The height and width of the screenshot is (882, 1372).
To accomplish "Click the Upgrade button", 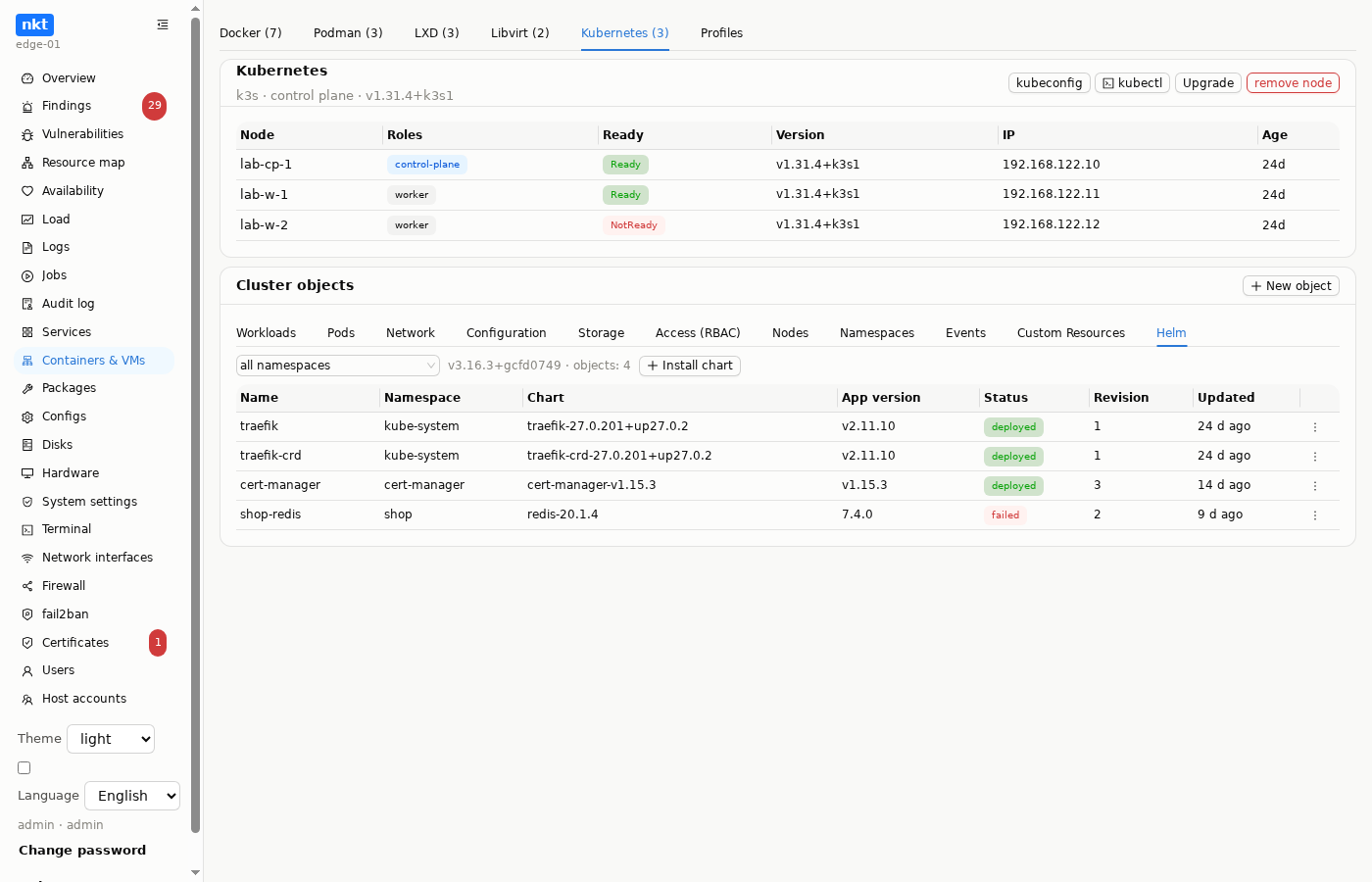I will (1208, 83).
